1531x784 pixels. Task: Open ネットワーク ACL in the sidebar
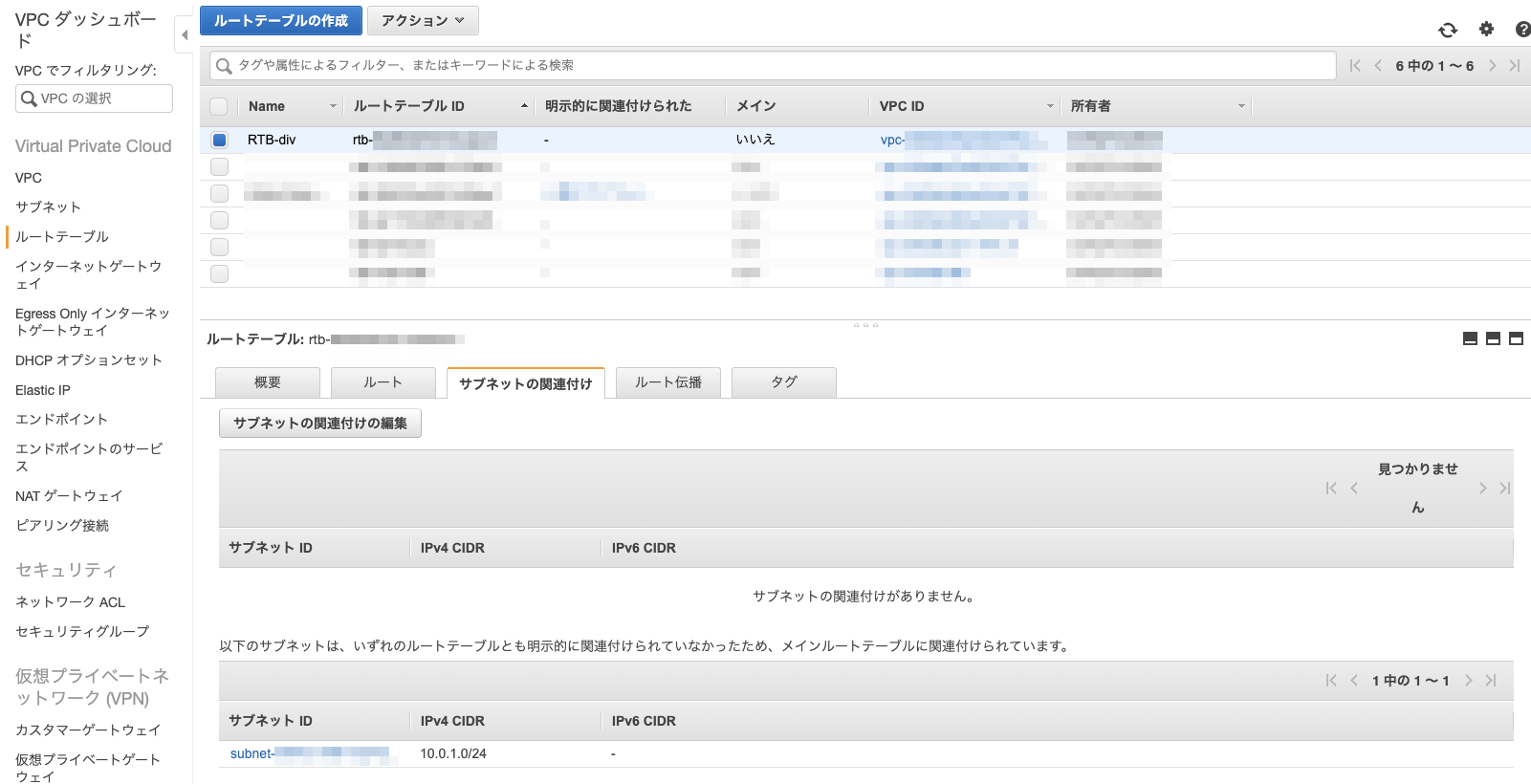(71, 602)
